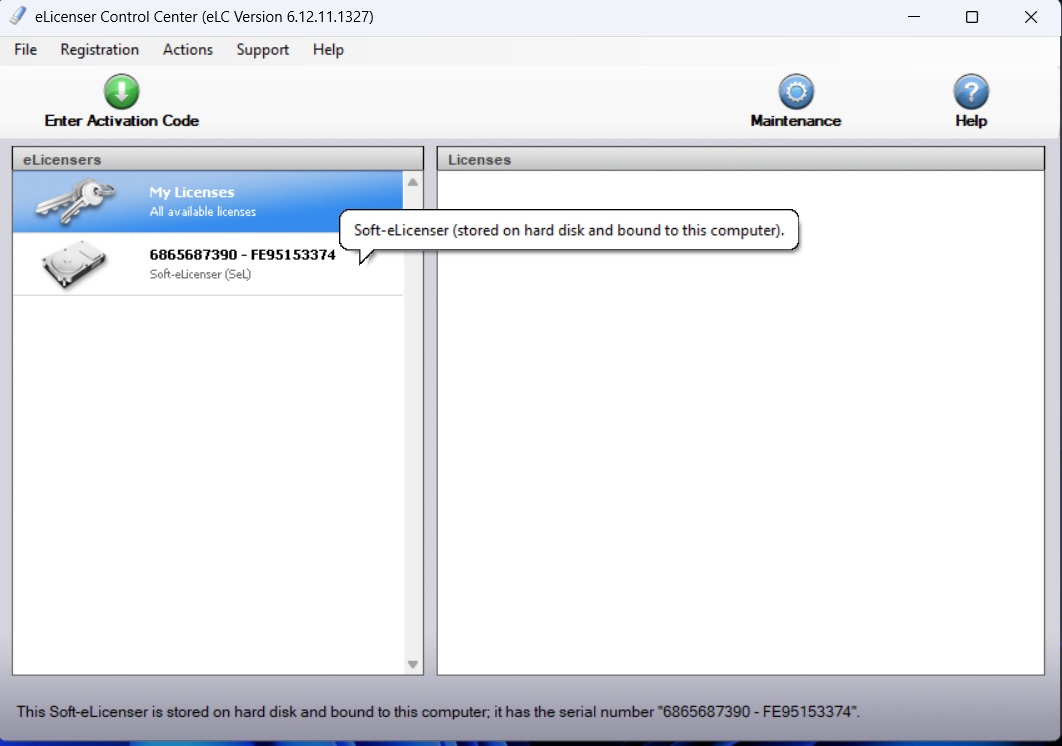Open the Registration menu

tap(100, 49)
